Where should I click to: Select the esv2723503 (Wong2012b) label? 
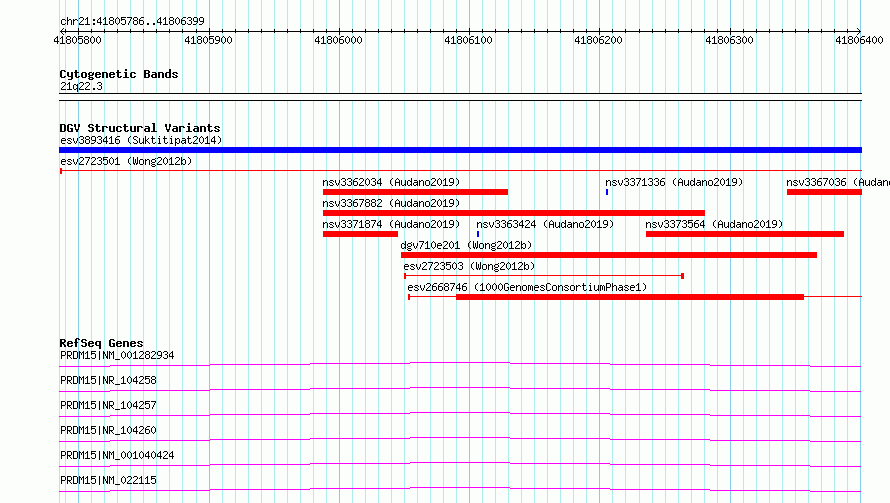pyautogui.click(x=469, y=266)
